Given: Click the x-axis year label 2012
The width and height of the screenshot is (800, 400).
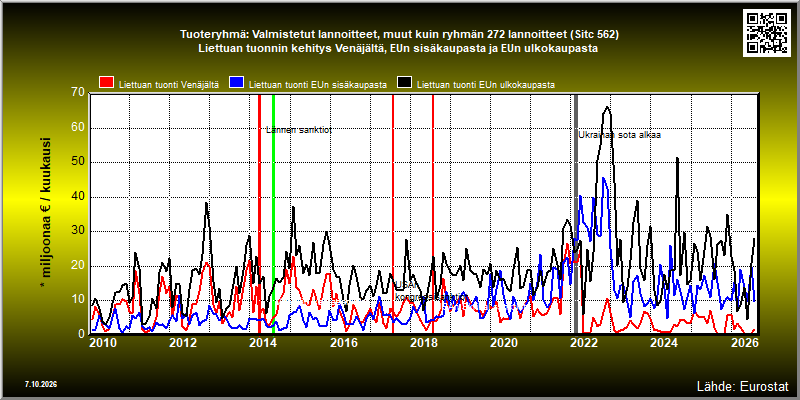Looking at the screenshot, I should tap(183, 342).
